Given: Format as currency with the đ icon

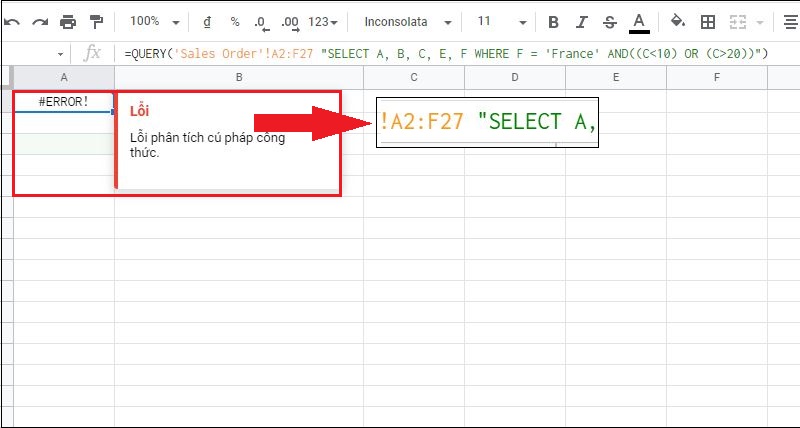Looking at the screenshot, I should point(207,22).
